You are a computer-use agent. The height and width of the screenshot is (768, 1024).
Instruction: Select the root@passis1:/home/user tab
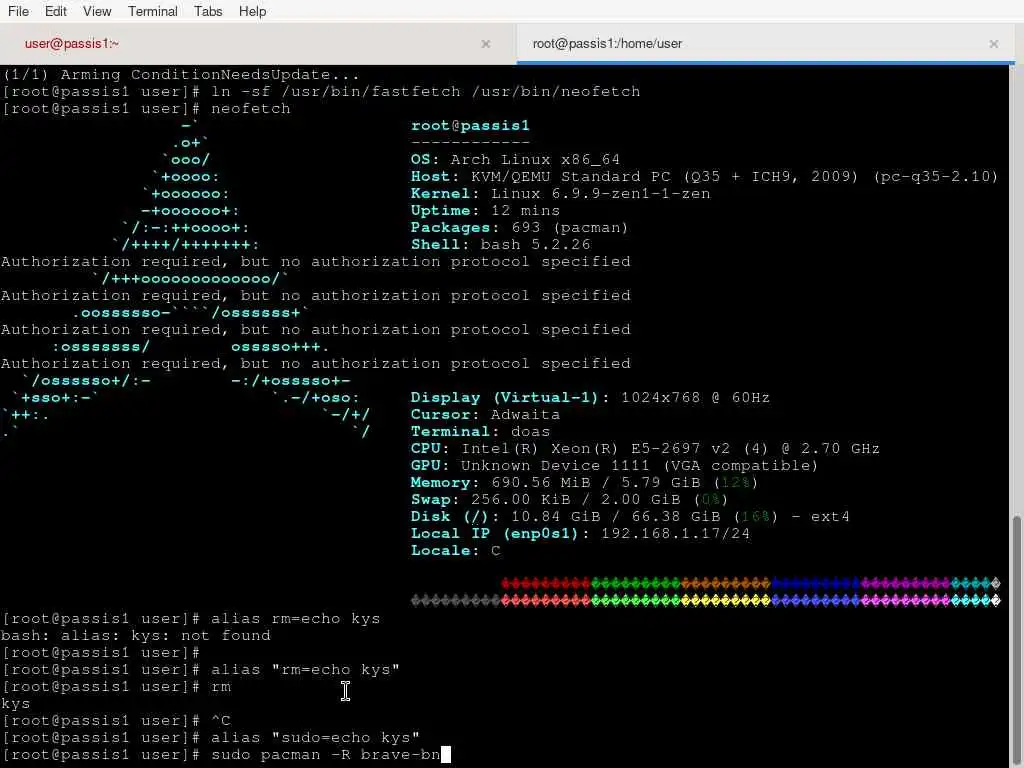pos(765,44)
